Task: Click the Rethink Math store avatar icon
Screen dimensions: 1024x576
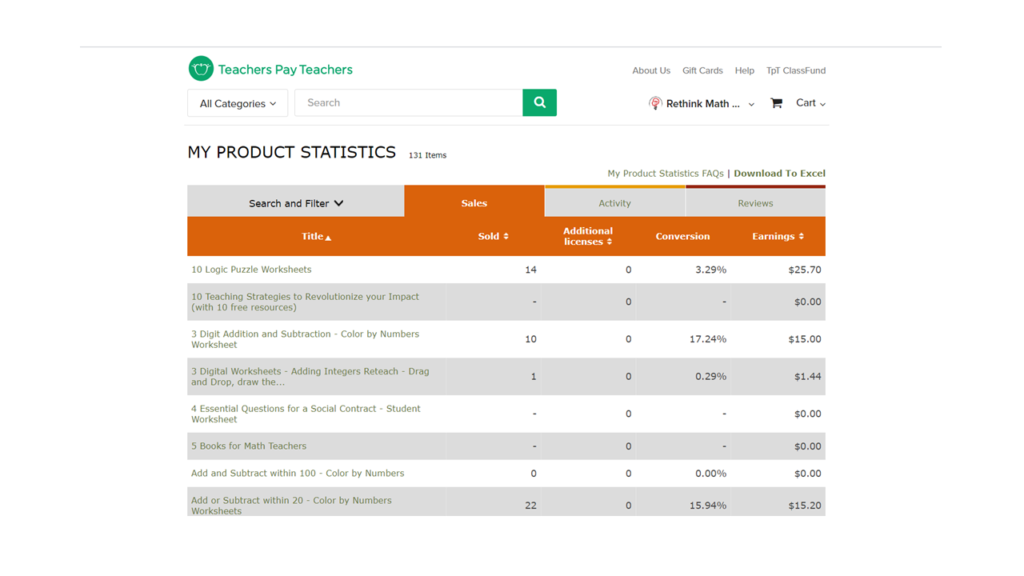Action: click(x=655, y=103)
